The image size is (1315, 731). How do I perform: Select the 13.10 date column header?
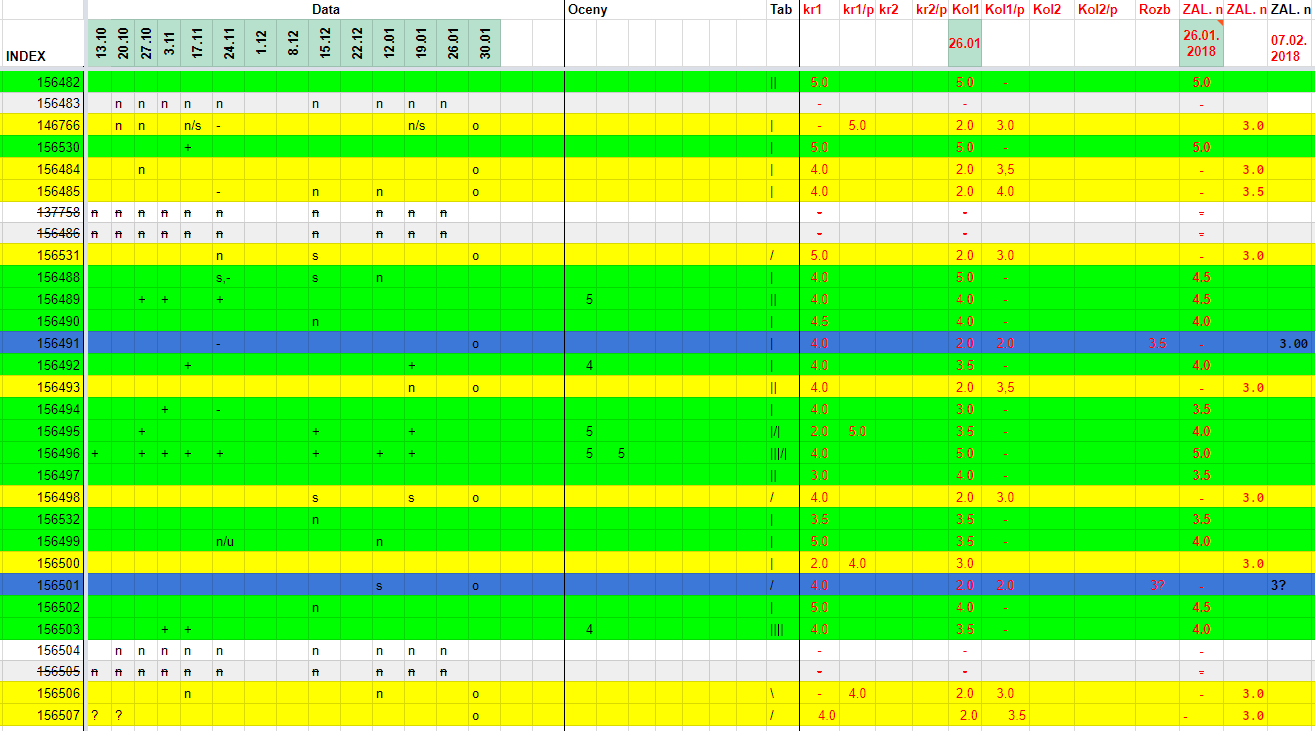pyautogui.click(x=97, y=43)
